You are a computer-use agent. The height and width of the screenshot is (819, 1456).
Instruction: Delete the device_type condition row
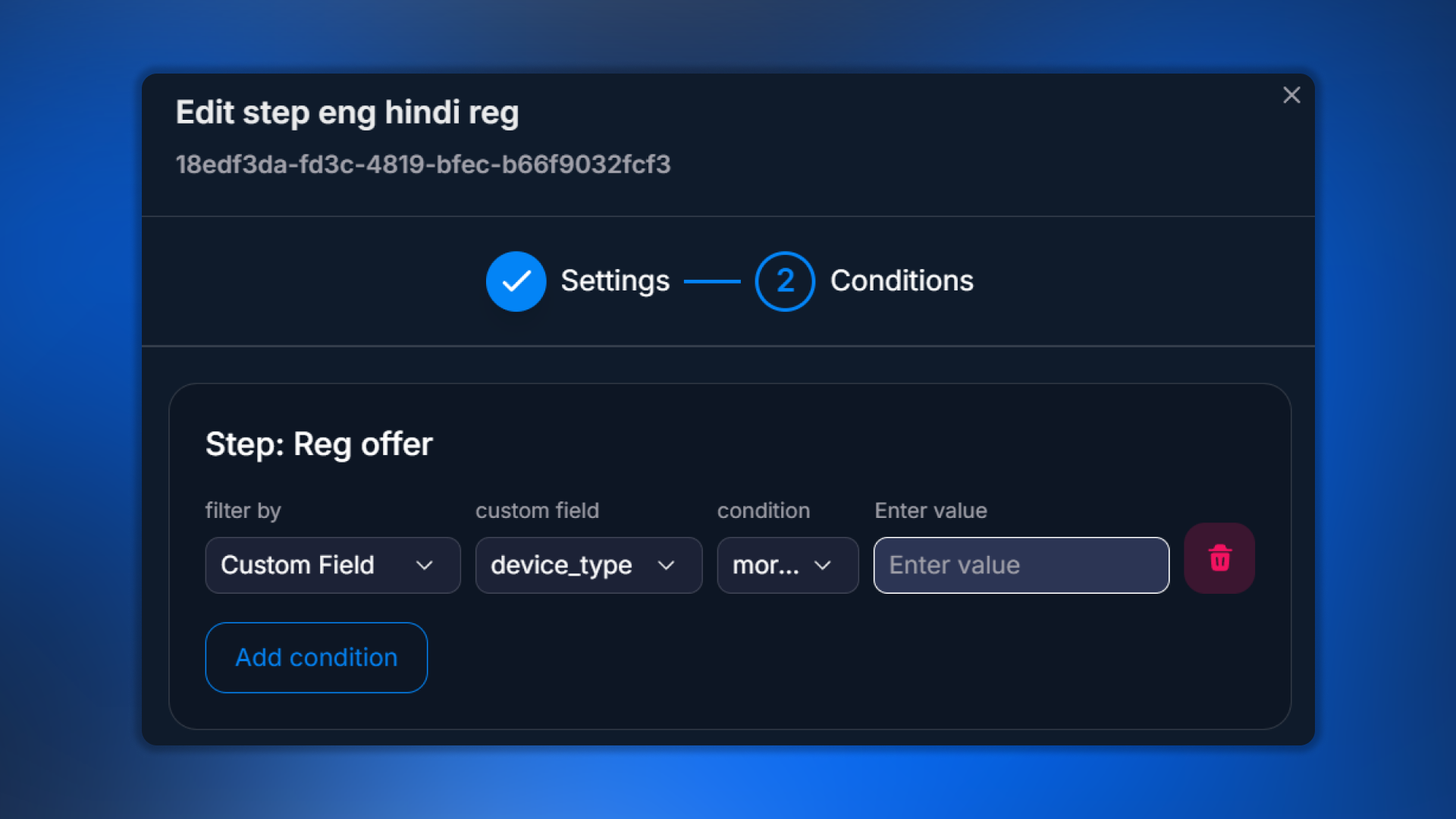(1219, 558)
